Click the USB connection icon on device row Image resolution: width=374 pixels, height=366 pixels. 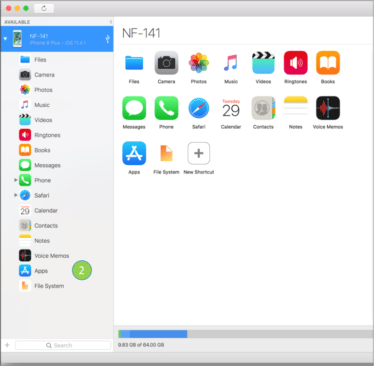tap(108, 39)
